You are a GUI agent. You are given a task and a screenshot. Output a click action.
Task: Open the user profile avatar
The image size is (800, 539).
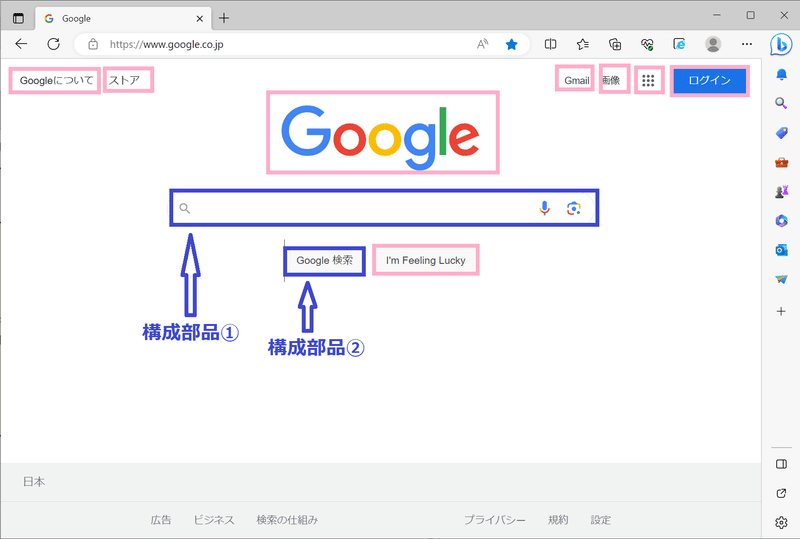[x=713, y=44]
